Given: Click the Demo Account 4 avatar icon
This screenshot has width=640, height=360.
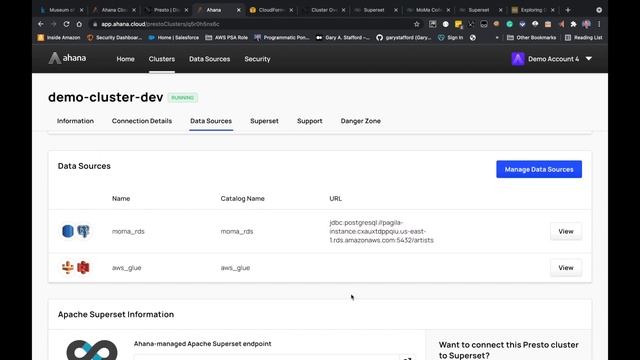Looking at the screenshot, I should [x=518, y=59].
